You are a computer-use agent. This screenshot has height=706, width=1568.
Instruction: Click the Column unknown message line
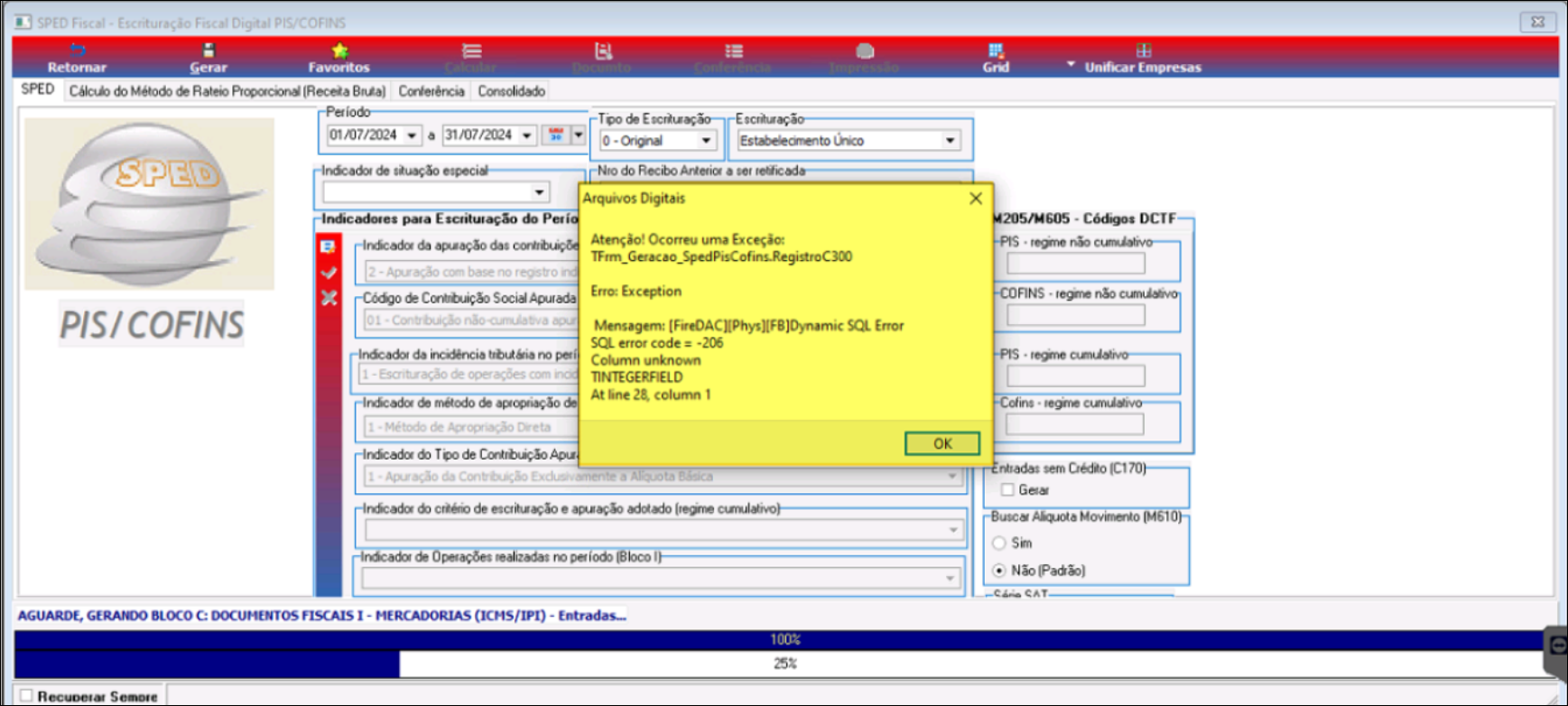tap(645, 360)
